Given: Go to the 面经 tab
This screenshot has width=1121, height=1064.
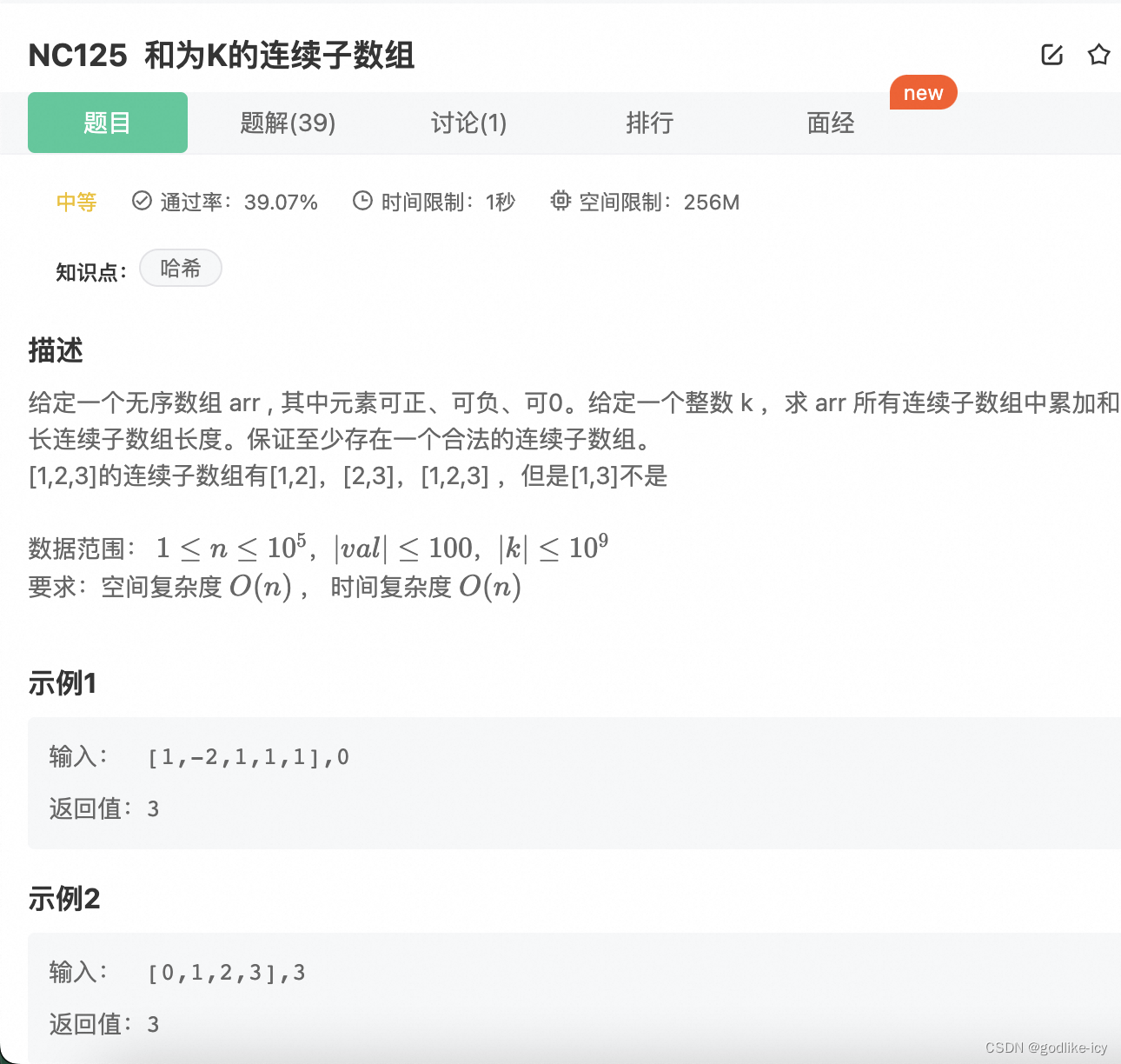Looking at the screenshot, I should 831,123.
